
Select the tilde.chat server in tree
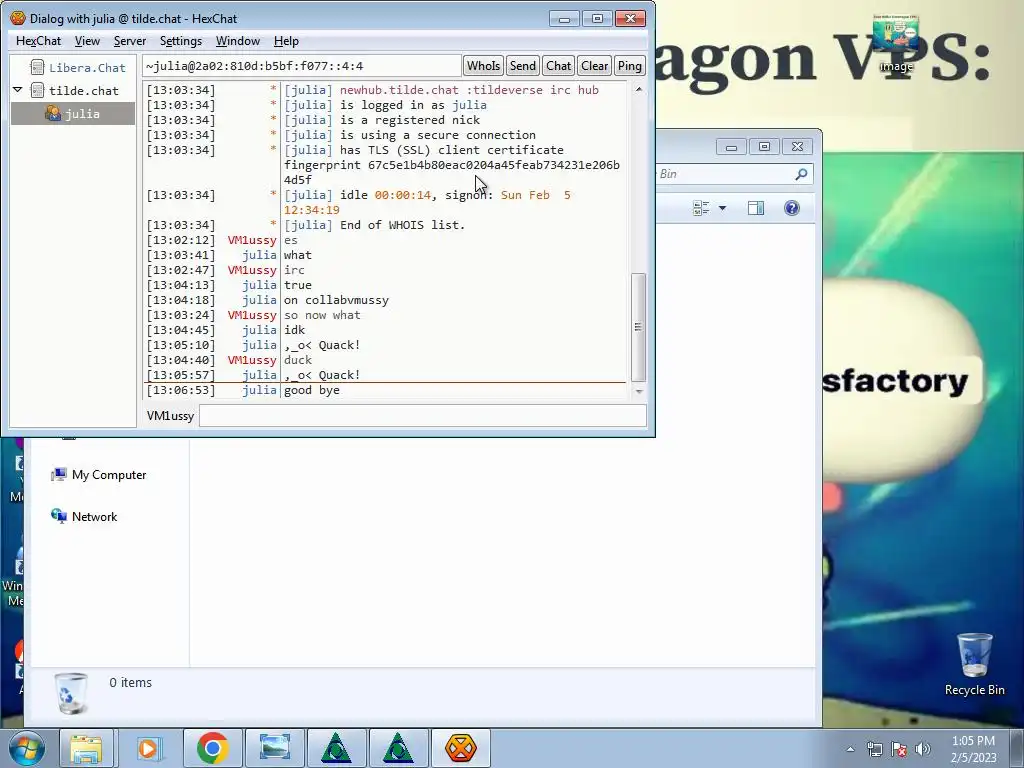[x=84, y=91]
